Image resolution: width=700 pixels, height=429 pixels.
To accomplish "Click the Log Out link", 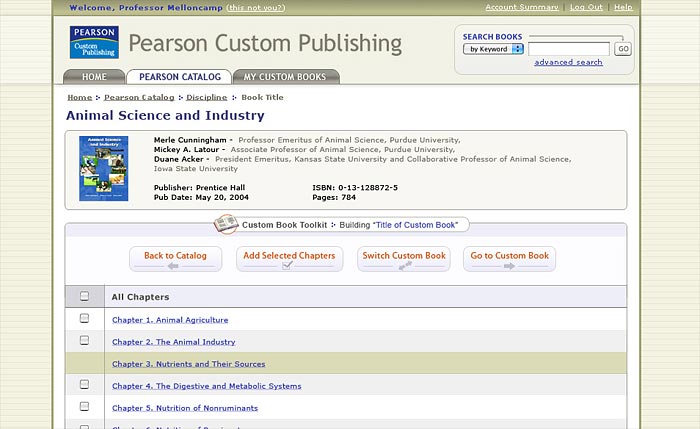I will tap(586, 7).
